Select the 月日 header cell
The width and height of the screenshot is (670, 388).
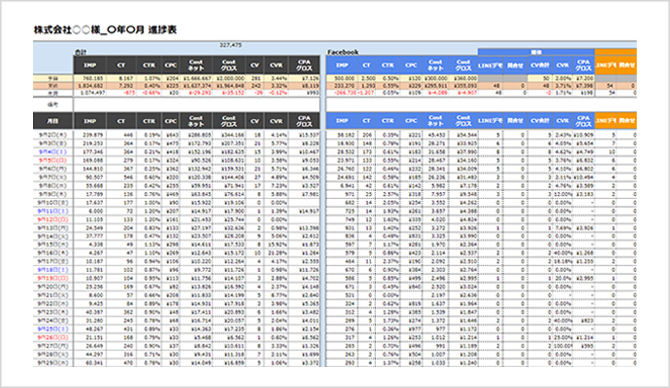point(53,121)
